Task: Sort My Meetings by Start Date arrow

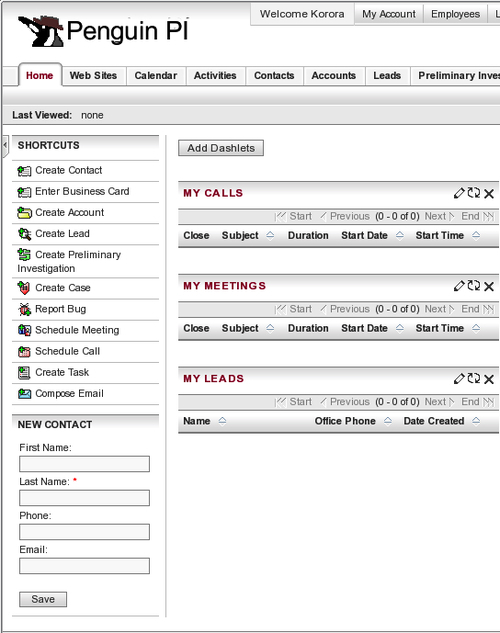Action: 400,329
